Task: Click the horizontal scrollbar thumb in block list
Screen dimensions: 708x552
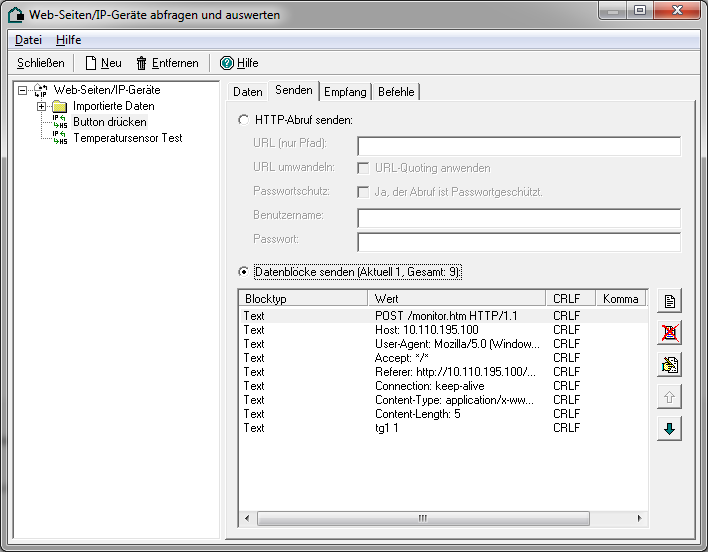Action: (x=423, y=518)
